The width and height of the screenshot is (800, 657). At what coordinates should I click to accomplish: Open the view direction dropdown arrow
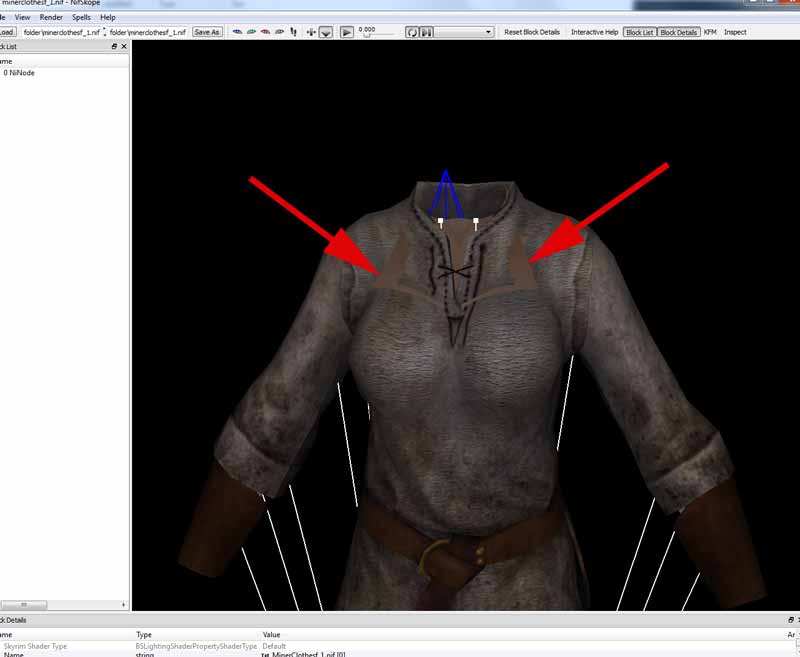(326, 33)
